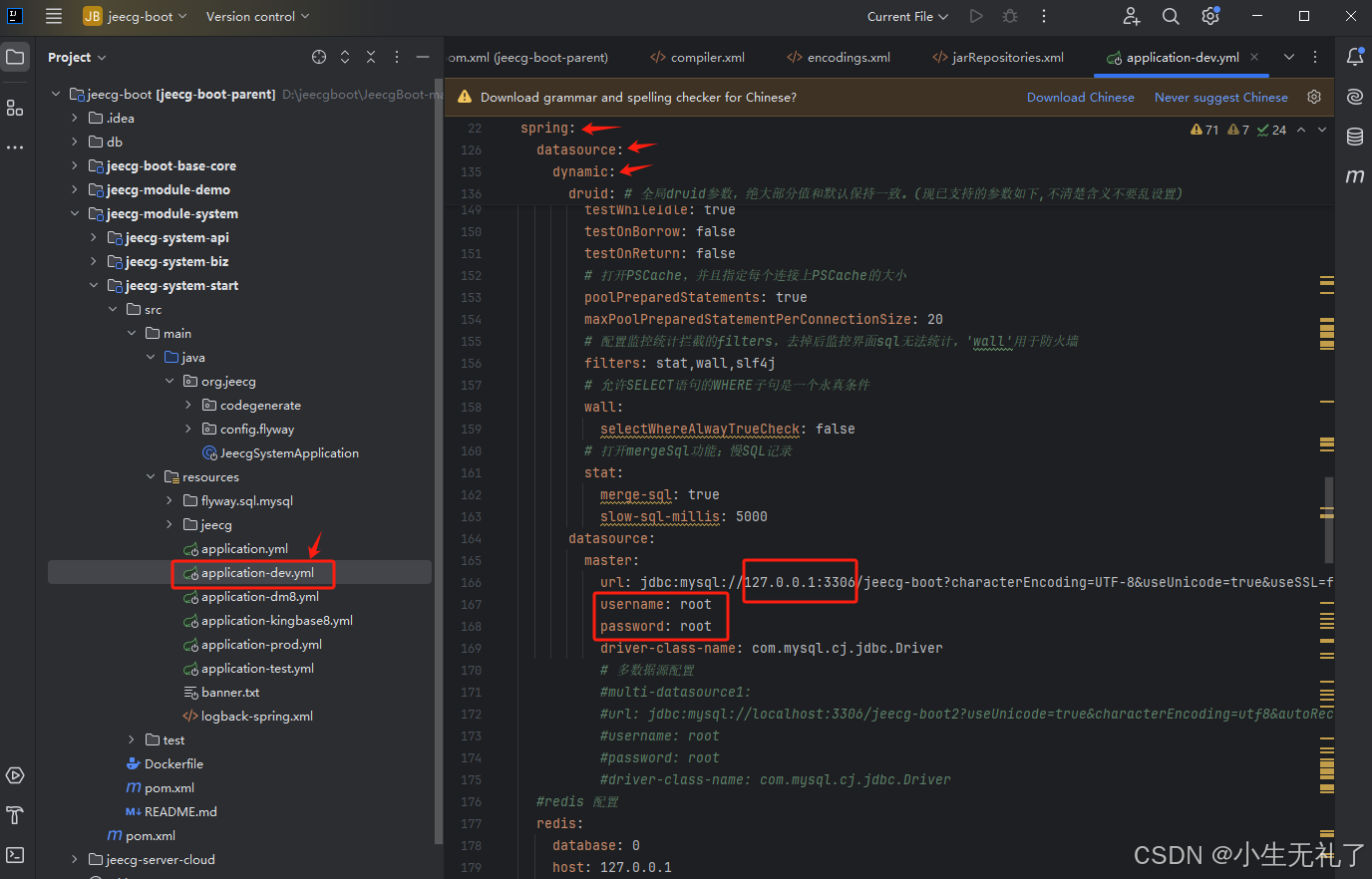Open the Build hammer tool window
This screenshot has height=879, width=1372.
pos(15,815)
